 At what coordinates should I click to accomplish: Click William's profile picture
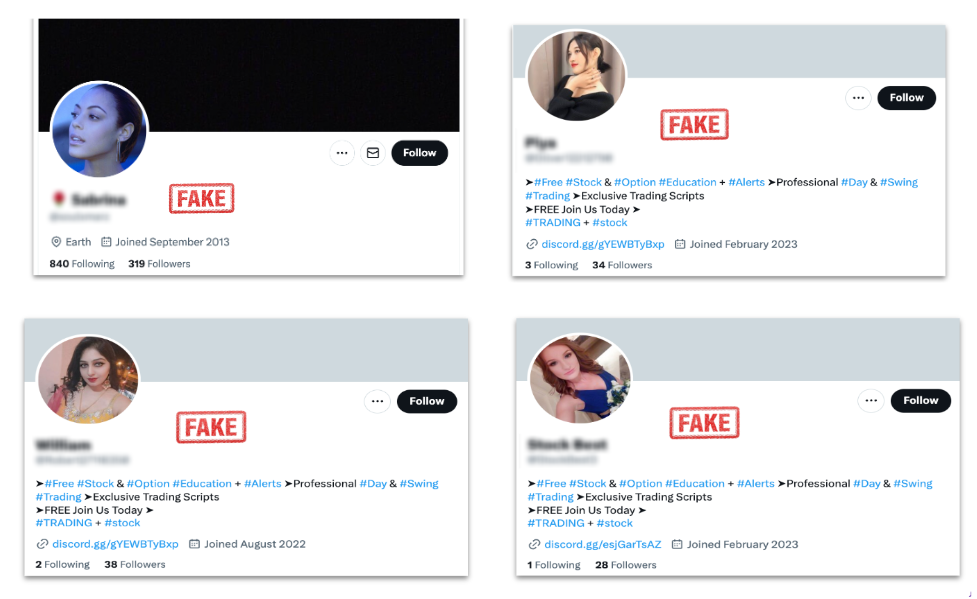(x=87, y=377)
